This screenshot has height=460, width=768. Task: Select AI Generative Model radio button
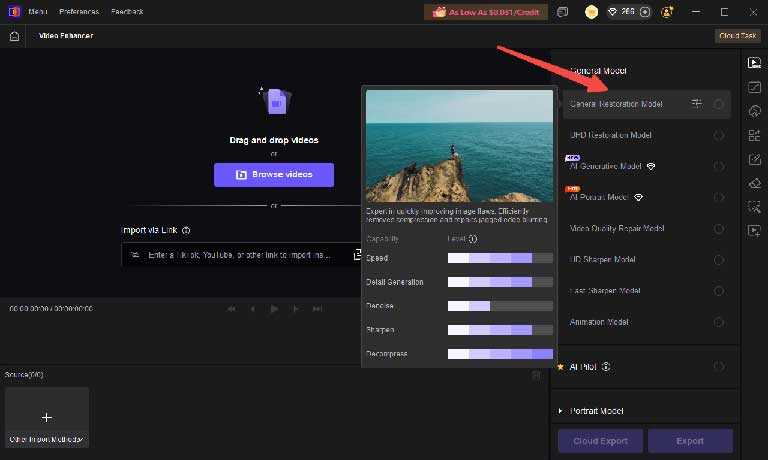pos(719,167)
